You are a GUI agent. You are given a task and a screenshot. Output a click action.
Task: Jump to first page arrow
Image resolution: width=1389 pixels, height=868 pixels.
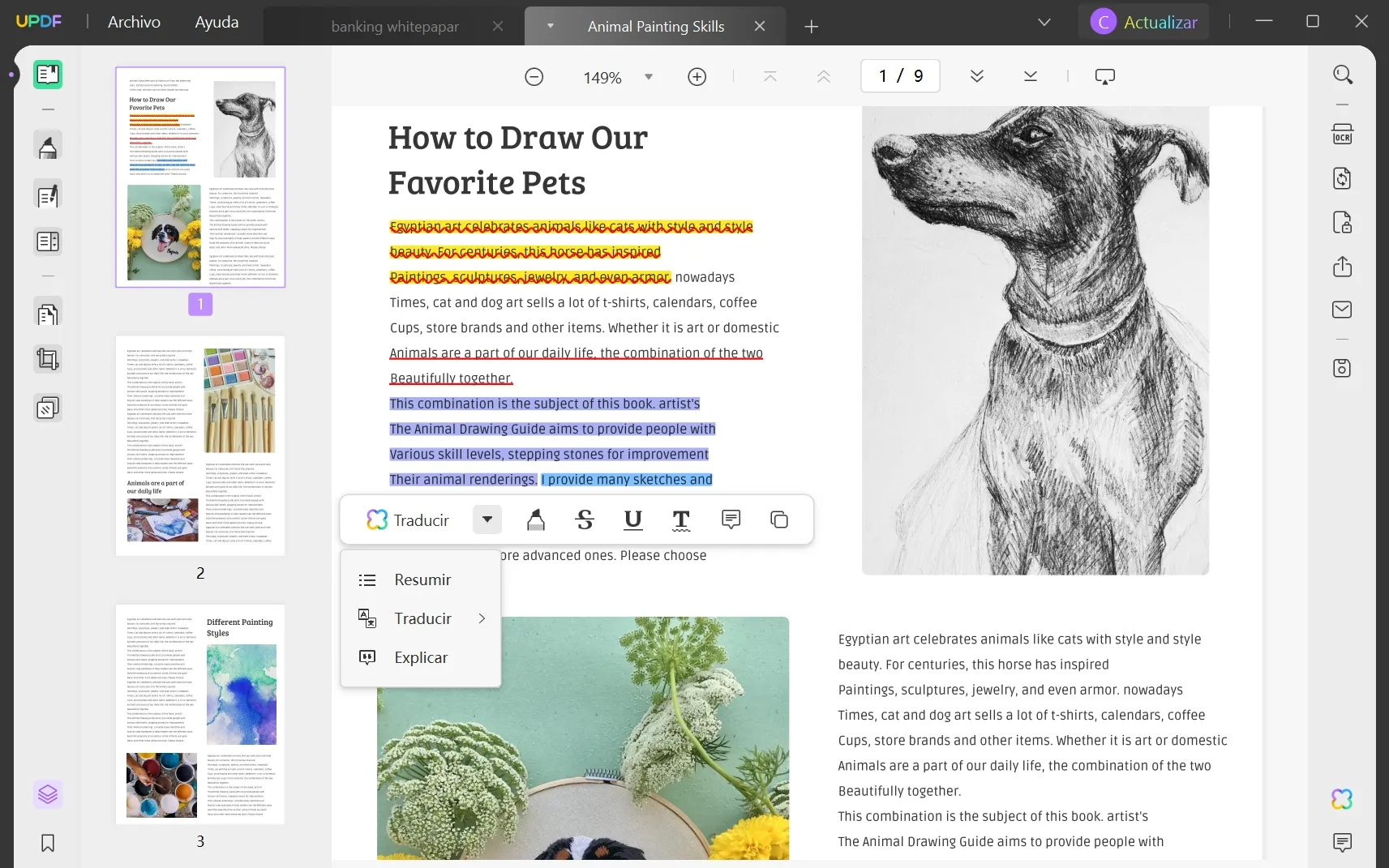tap(770, 76)
